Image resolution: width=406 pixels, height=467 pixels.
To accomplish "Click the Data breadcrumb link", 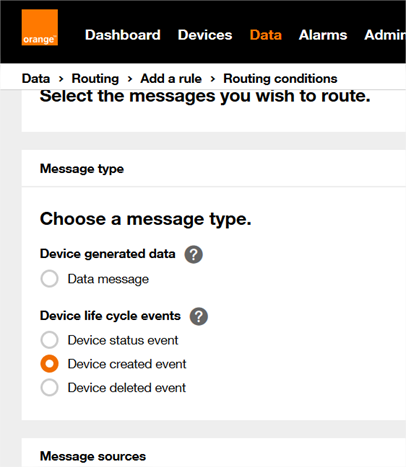I will pos(36,79).
